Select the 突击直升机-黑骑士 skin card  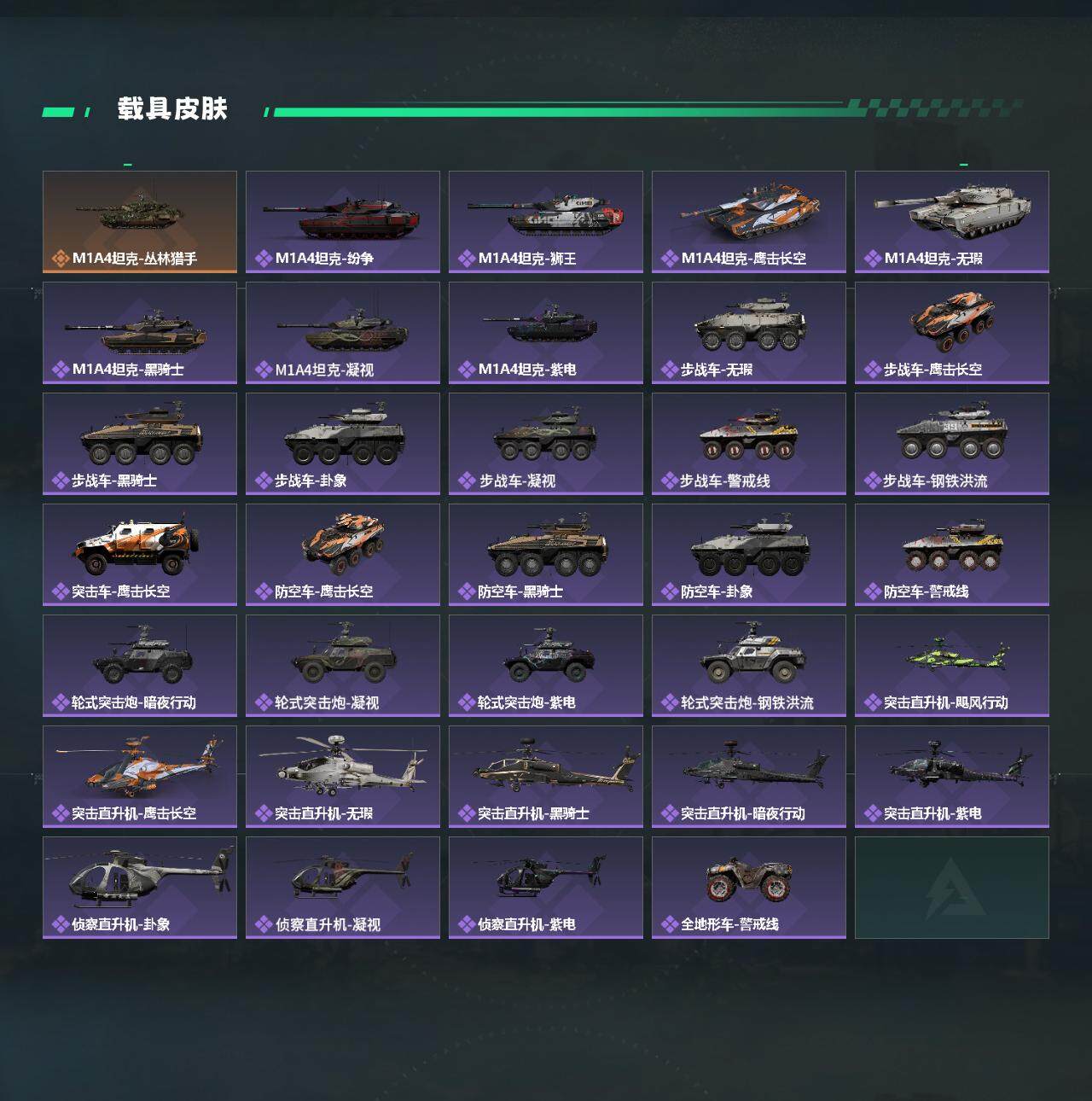(546, 777)
